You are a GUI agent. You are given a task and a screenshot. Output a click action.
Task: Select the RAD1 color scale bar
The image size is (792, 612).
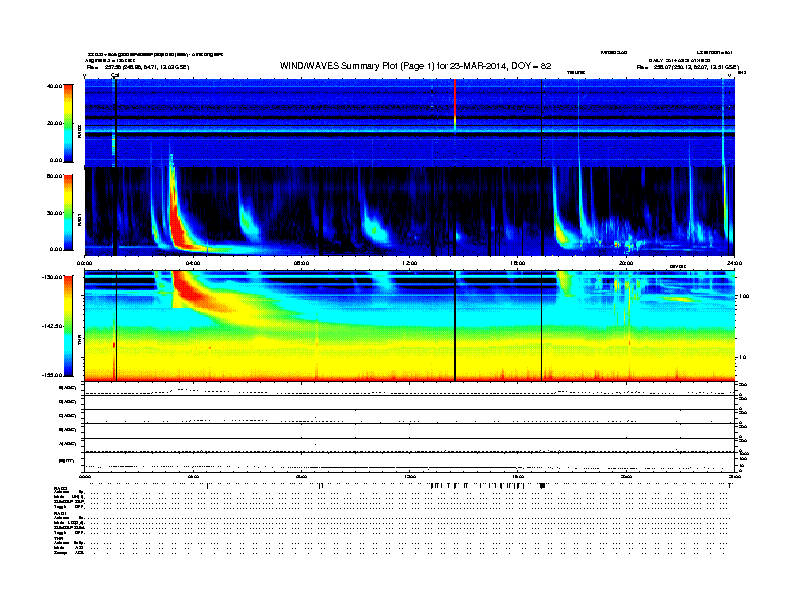tap(68, 212)
